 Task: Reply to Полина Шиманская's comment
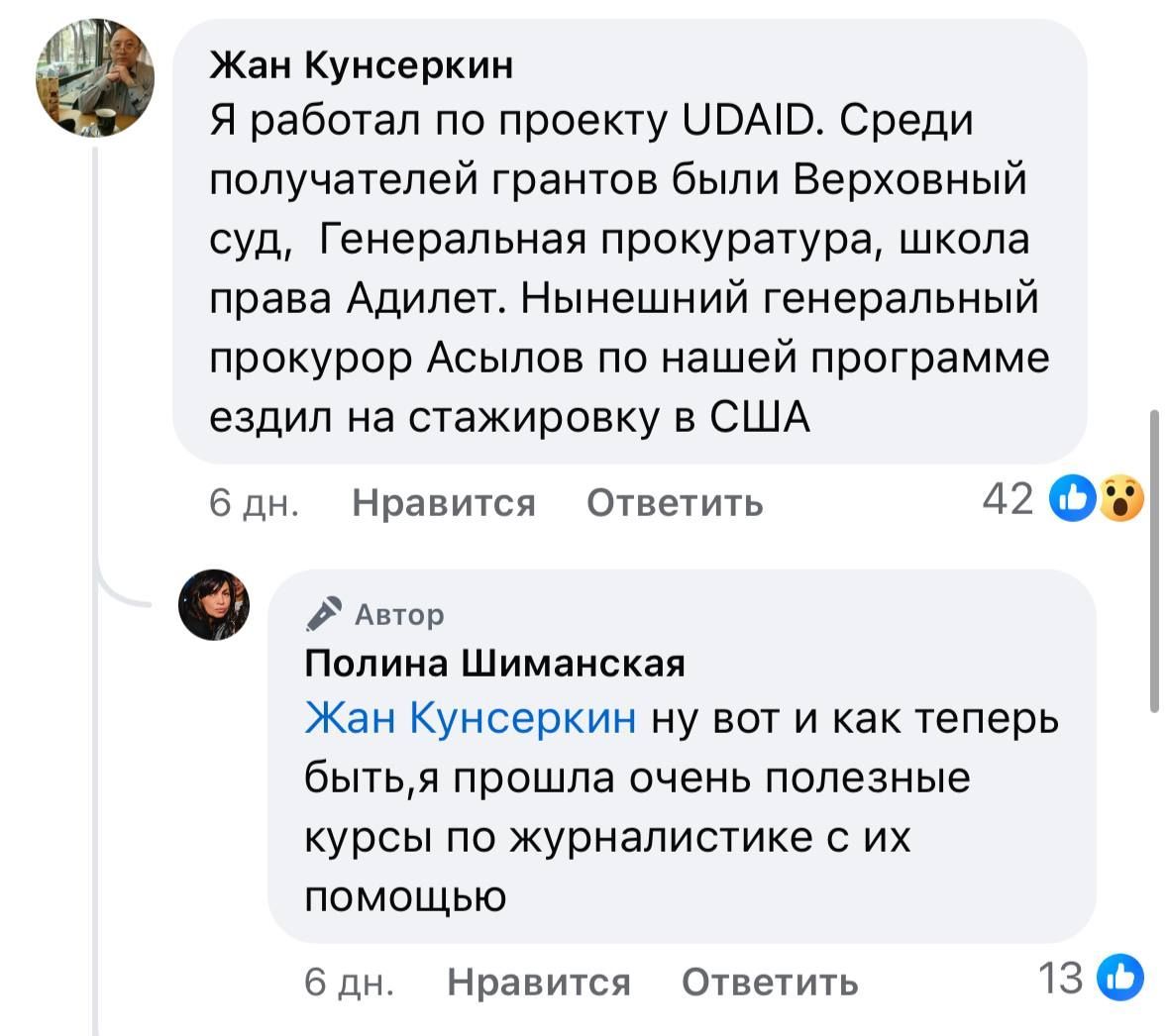[x=770, y=982]
